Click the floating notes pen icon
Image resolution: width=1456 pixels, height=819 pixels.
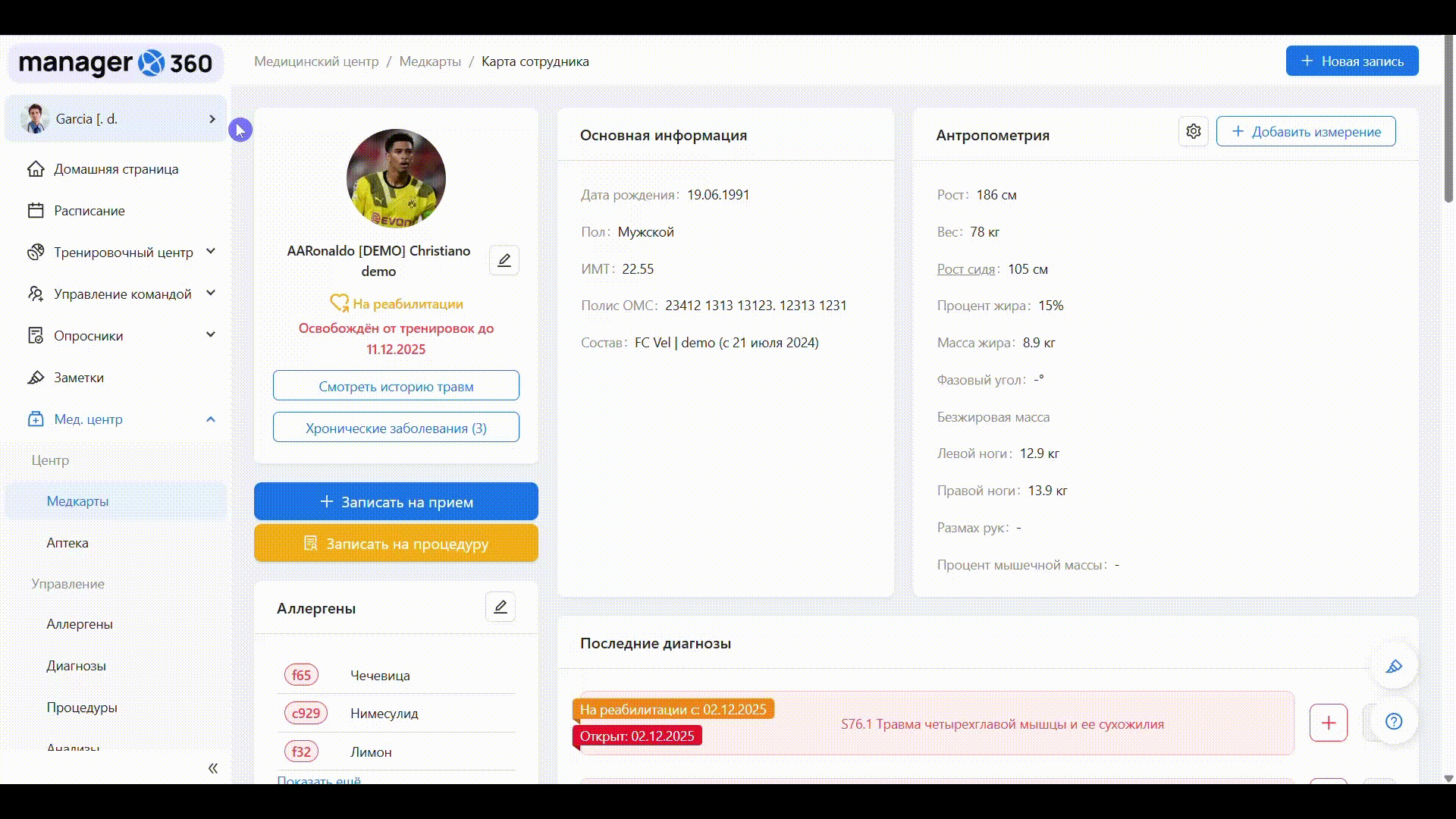(x=1393, y=667)
